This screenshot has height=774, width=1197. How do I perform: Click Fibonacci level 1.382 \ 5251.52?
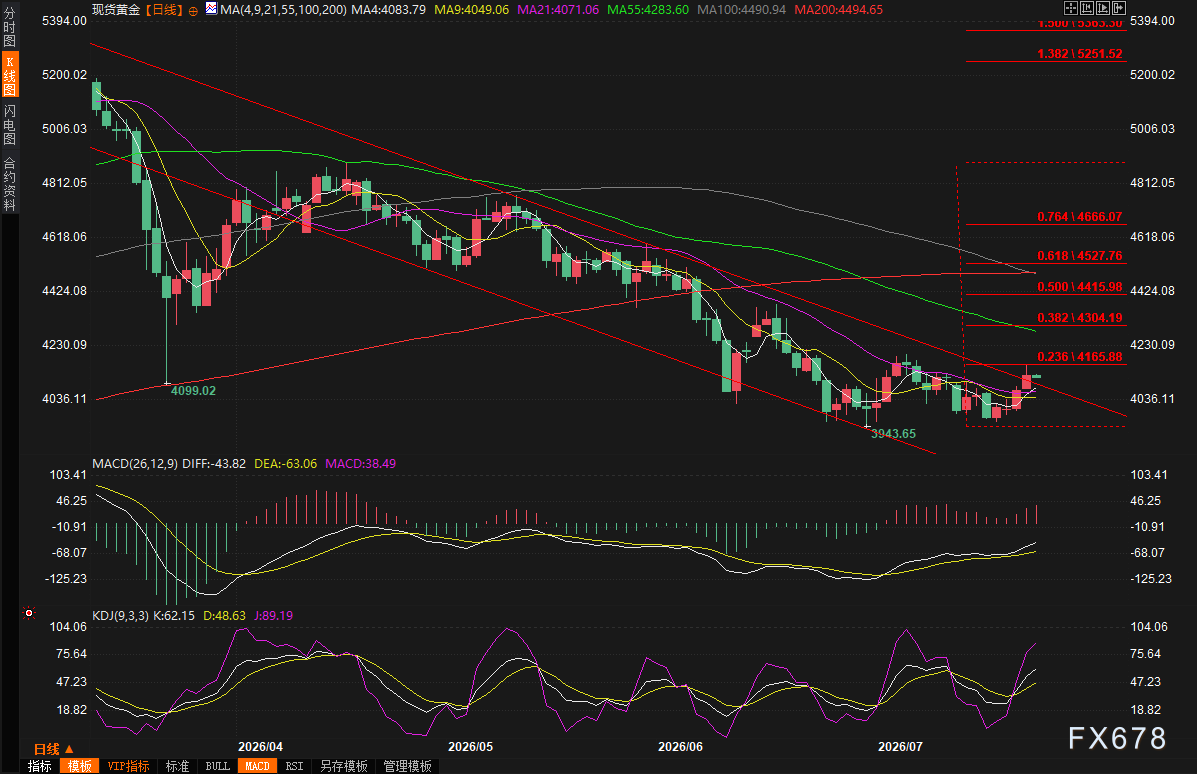click(1079, 53)
